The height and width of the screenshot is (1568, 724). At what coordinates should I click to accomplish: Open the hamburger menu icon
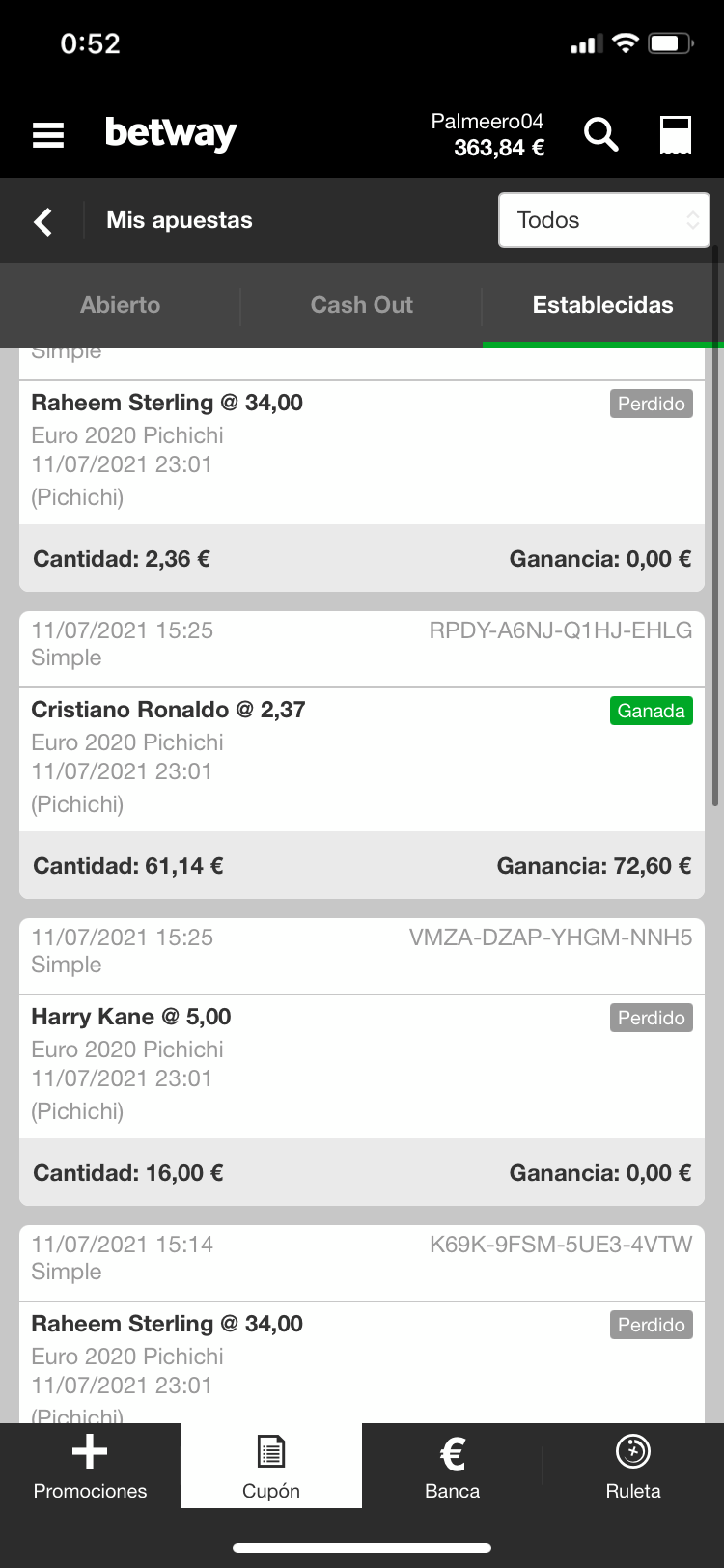point(47,134)
